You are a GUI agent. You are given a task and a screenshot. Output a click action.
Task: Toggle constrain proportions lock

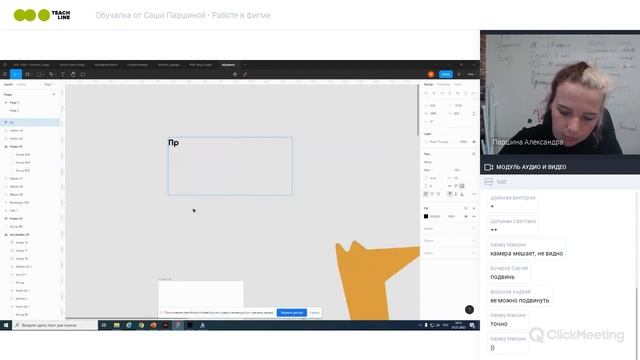(x=474, y=113)
